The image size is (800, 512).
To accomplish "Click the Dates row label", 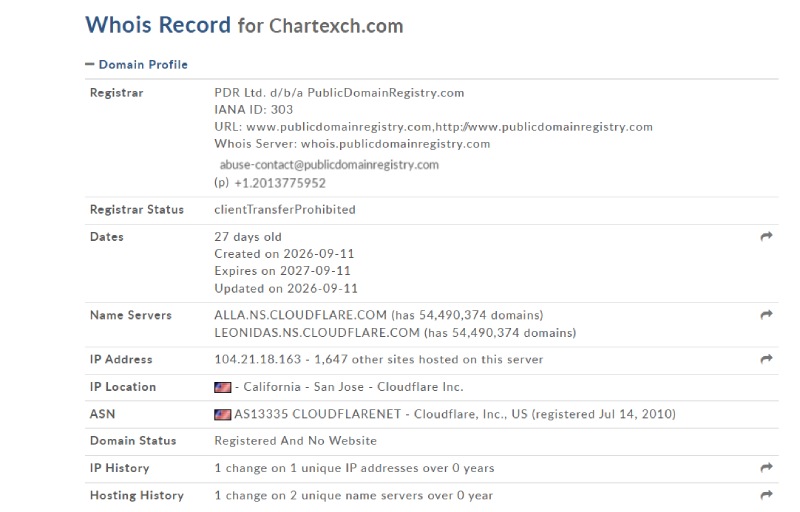I will click(x=107, y=237).
